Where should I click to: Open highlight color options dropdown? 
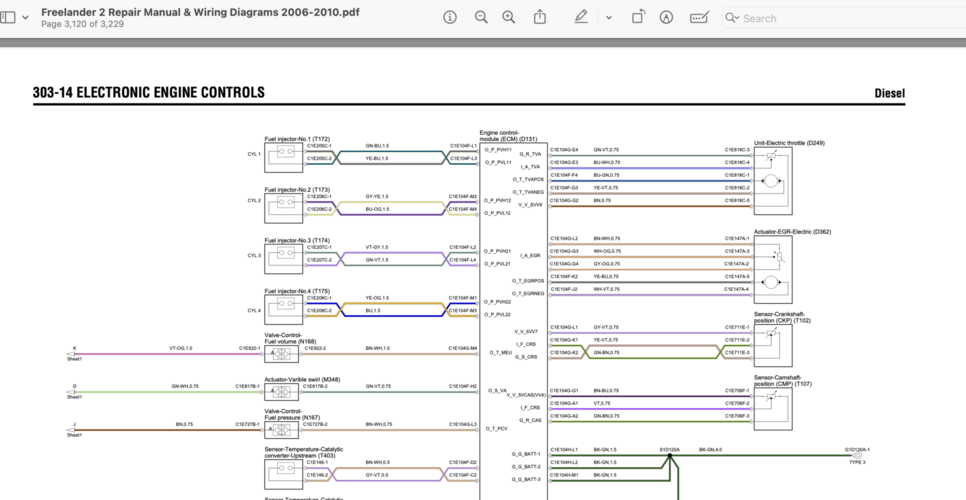pyautogui.click(x=609, y=18)
